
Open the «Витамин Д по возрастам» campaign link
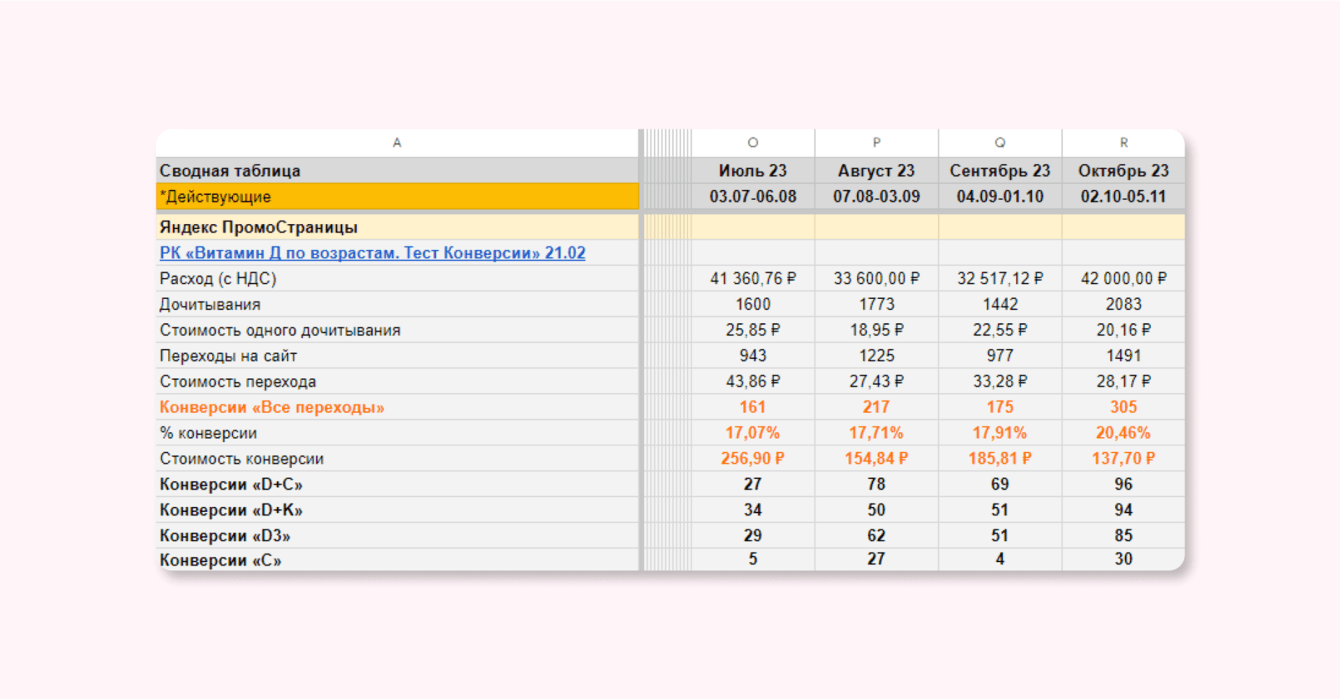[x=372, y=253]
